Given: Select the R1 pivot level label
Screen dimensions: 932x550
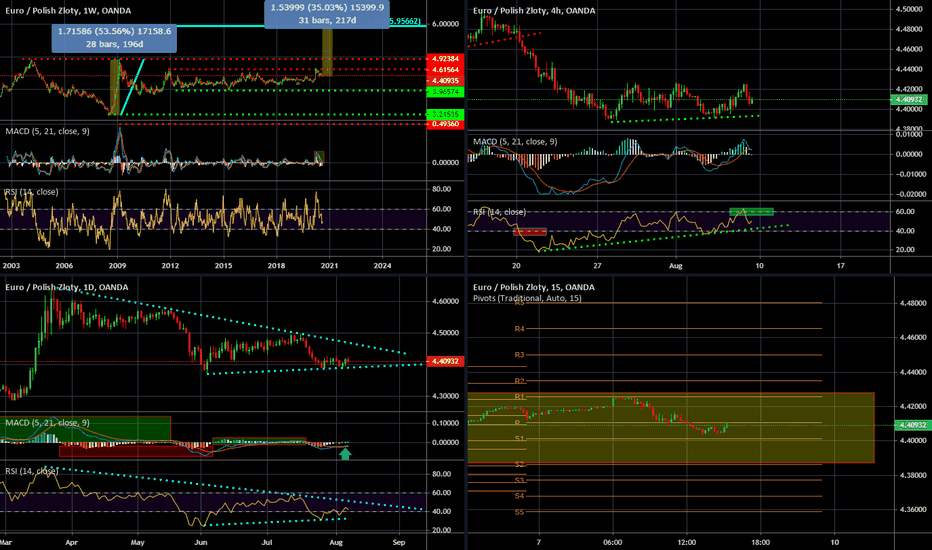Looking at the screenshot, I should [519, 396].
